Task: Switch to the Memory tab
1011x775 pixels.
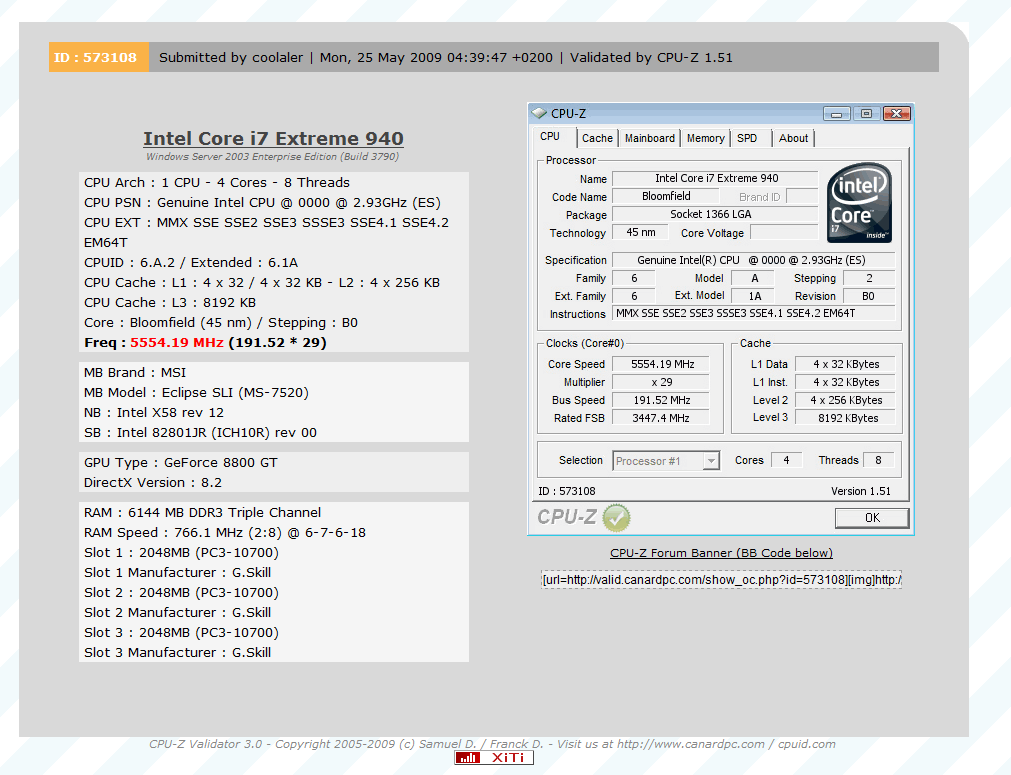Action: 705,138
